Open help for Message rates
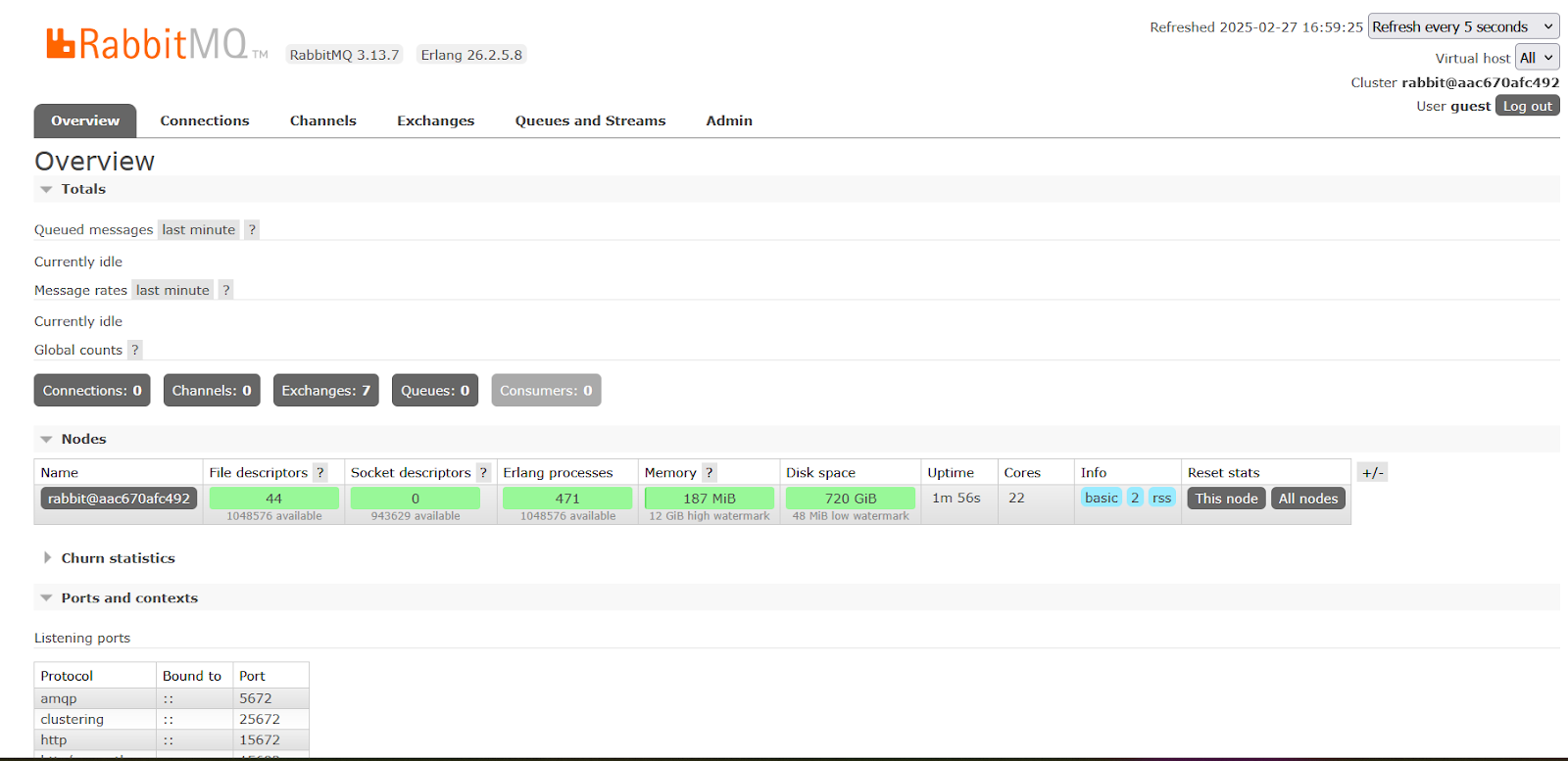Screen dimensions: 1568x761 click(x=225, y=290)
